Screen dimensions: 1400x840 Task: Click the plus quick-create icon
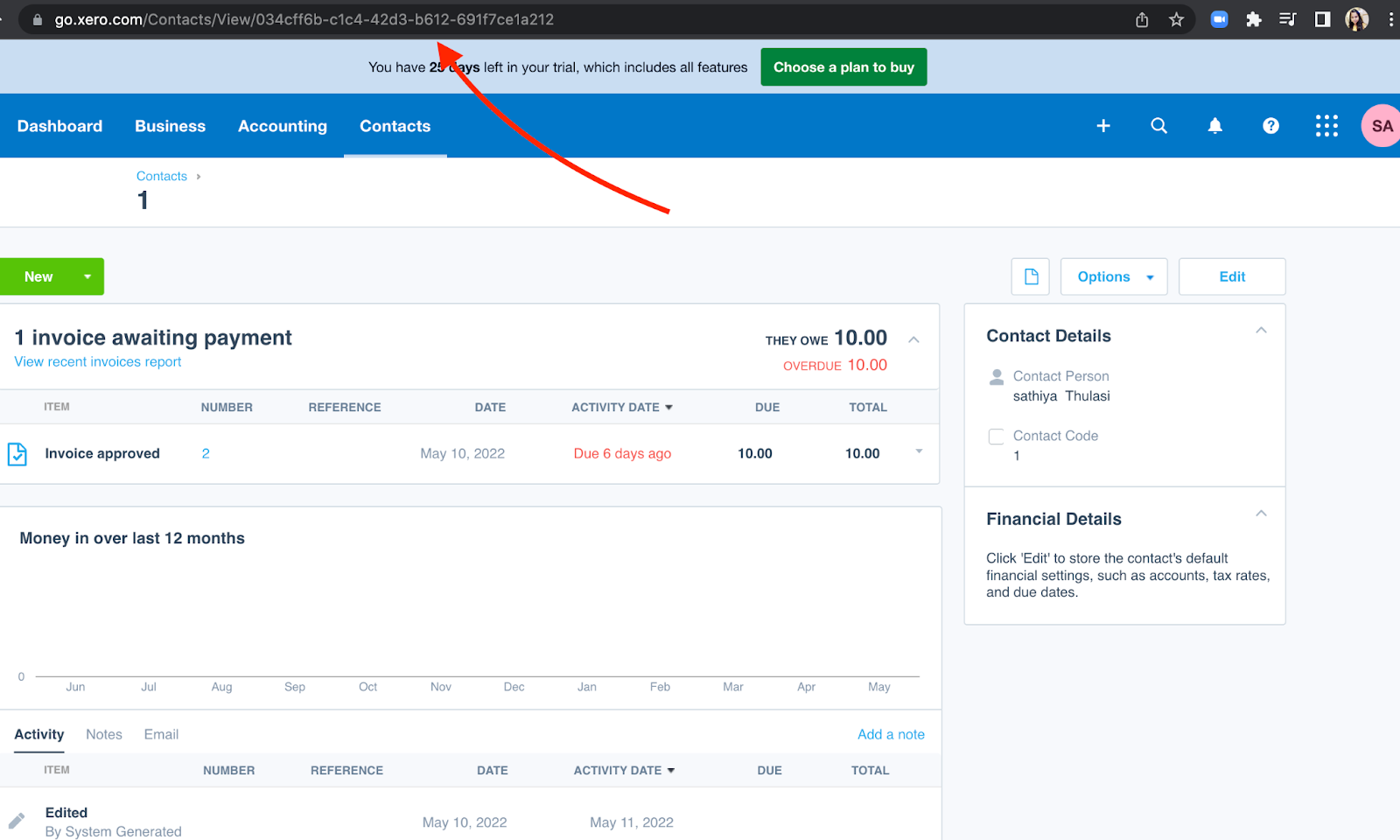point(1103,126)
